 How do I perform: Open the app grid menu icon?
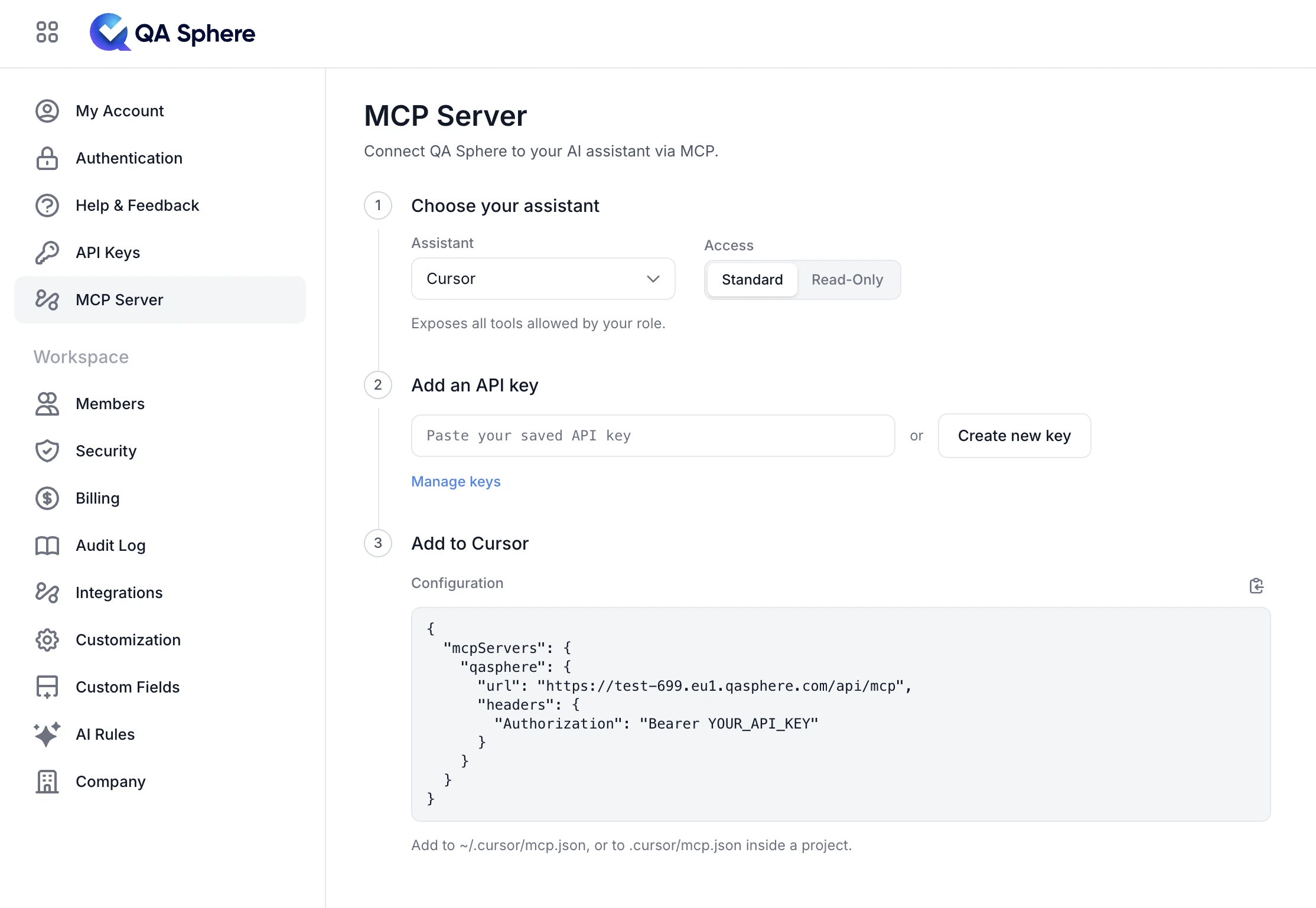pos(47,32)
